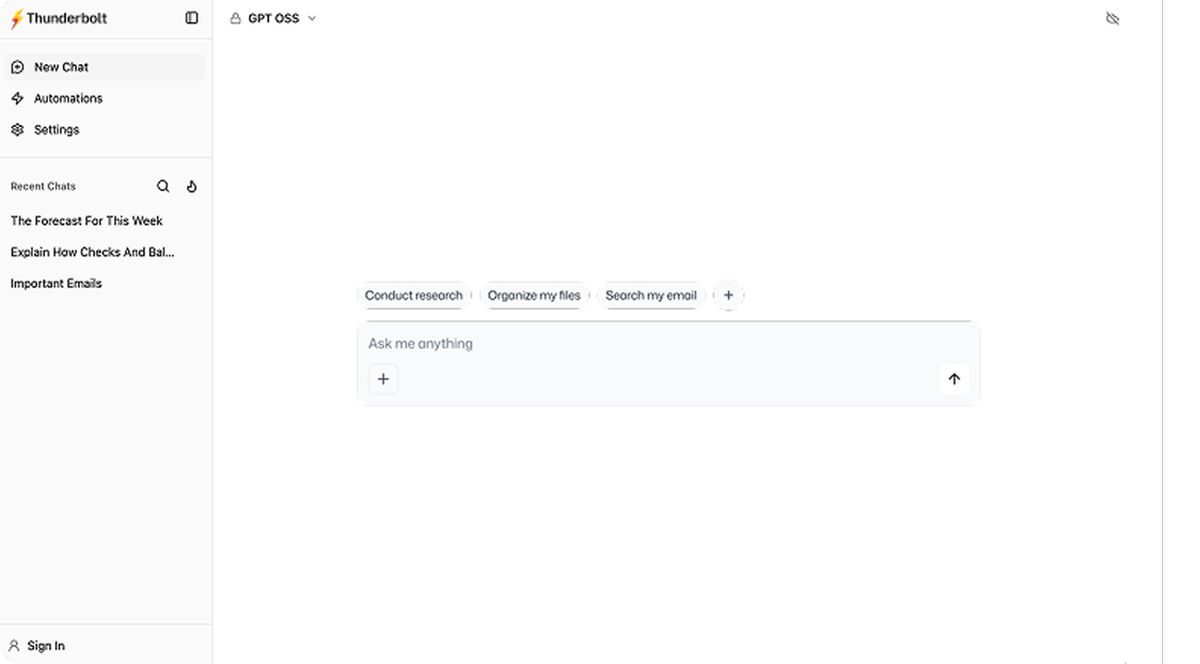Expand more suggestions with plus chip
1200x664 pixels.
click(x=729, y=296)
